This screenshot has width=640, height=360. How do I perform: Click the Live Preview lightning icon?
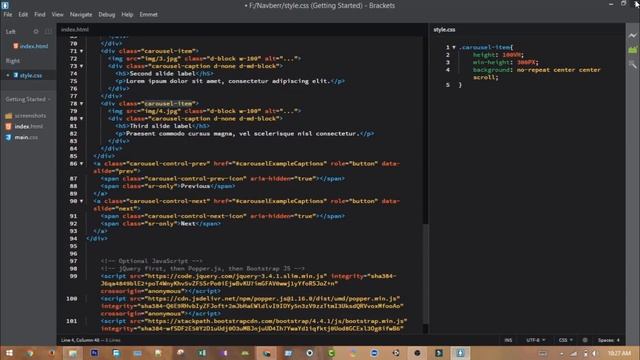click(x=632, y=36)
